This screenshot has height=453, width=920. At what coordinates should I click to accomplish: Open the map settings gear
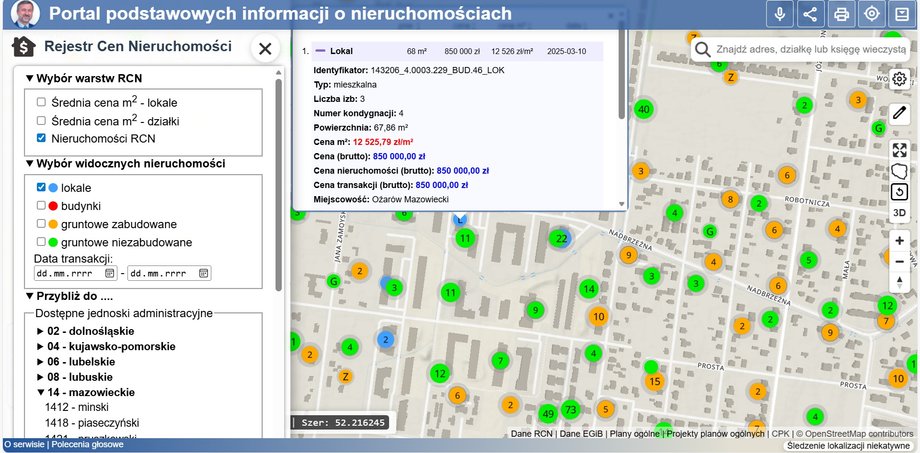tap(900, 79)
